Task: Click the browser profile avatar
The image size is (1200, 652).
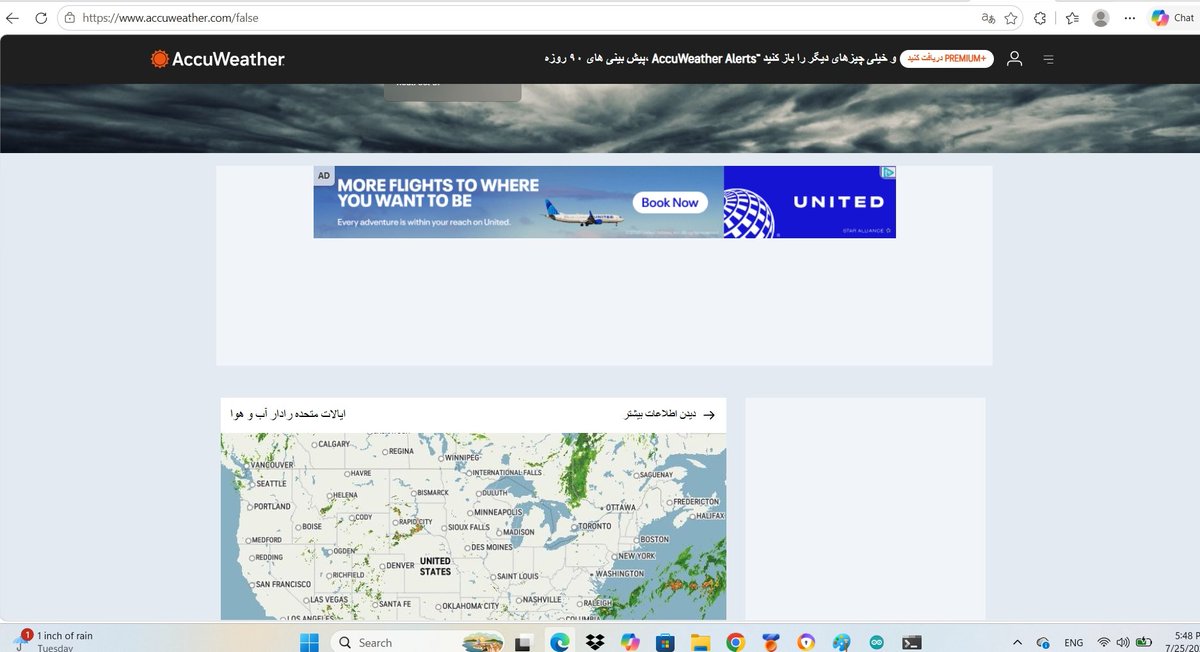Action: click(1100, 18)
